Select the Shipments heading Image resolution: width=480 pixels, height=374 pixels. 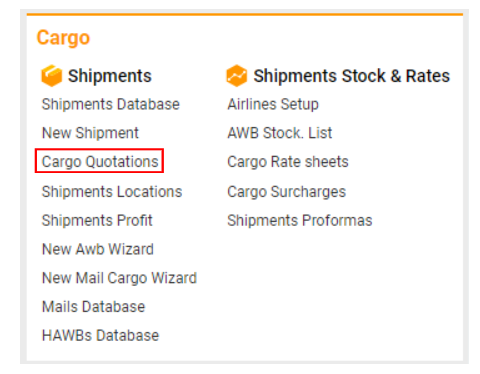tap(110, 76)
